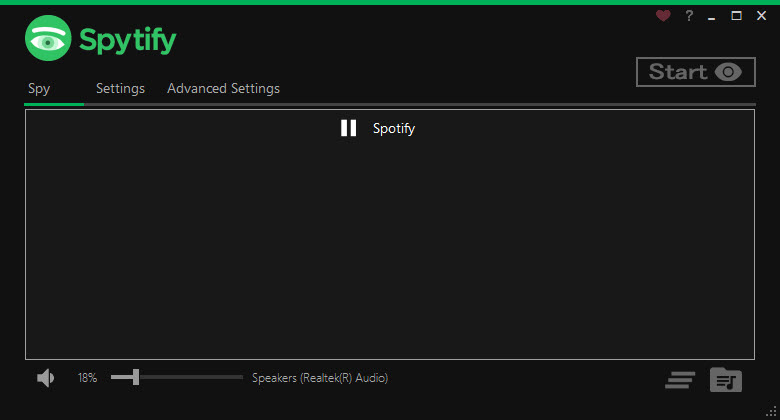This screenshot has height=420, width=780.
Task: Maximize the Spytify window
Action: click(736, 16)
